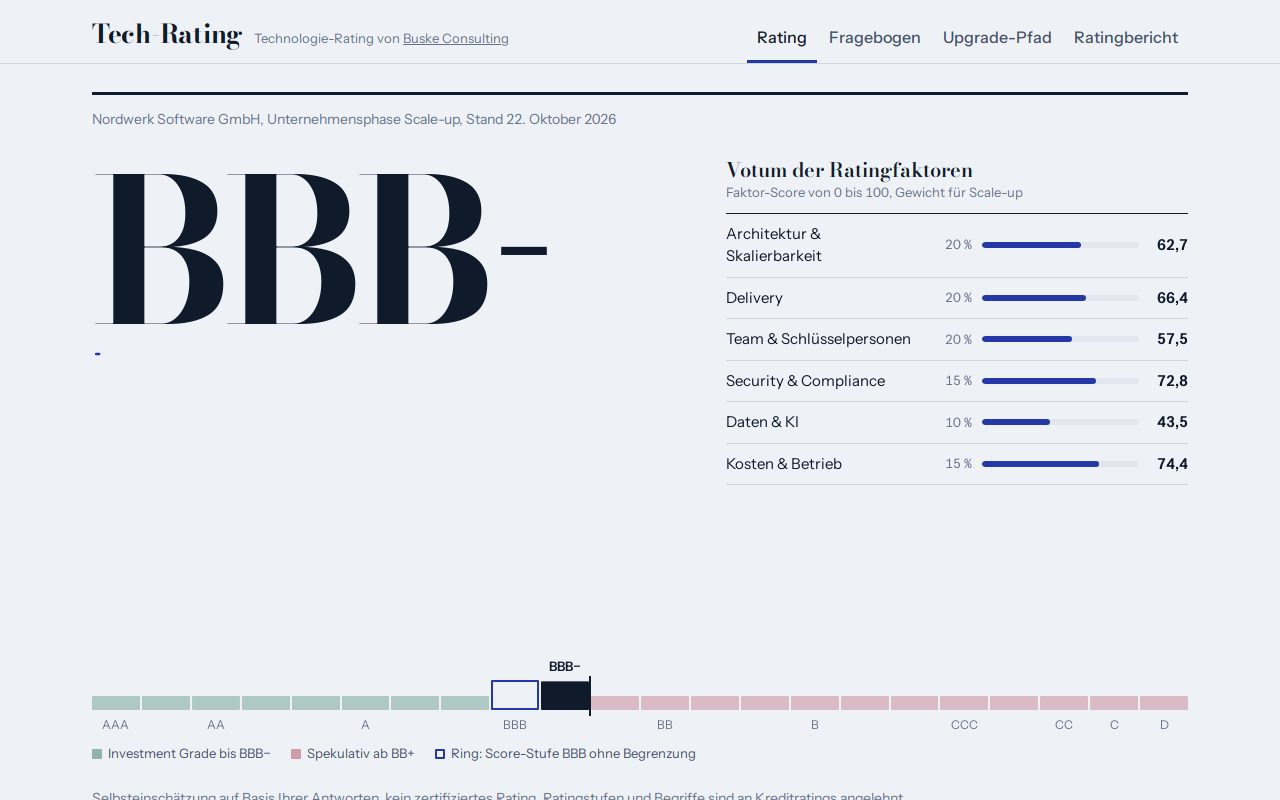Click the Security & Compliance score bar
Viewport: 1280px width, 800px height.
coord(1060,381)
